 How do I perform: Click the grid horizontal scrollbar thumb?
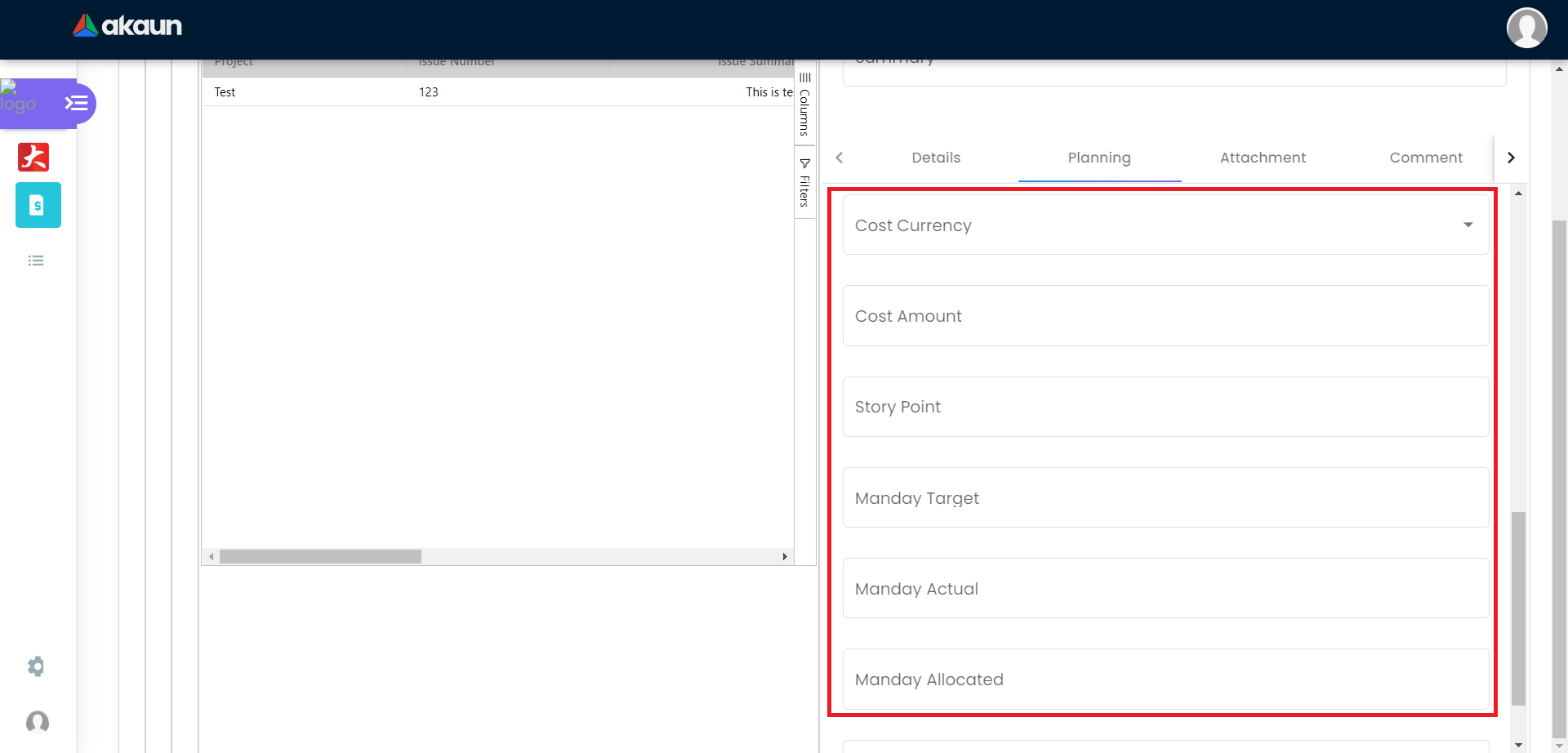click(320, 557)
